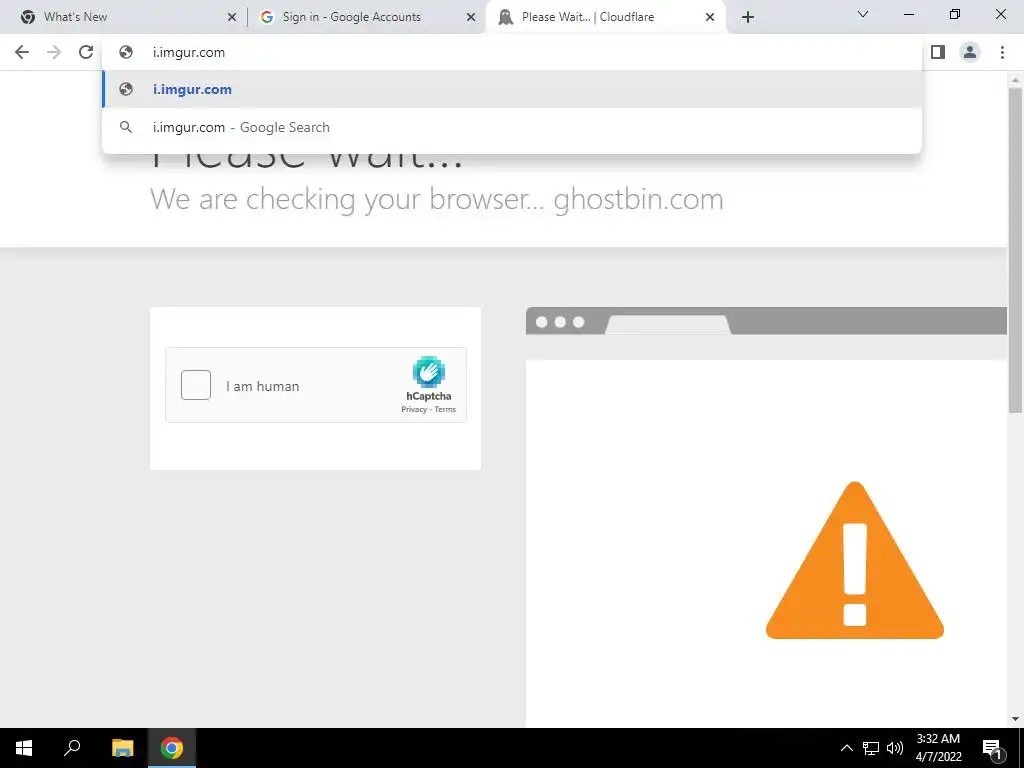Close the Cloudflare tab
Screen dimensions: 1024x768
710,18
